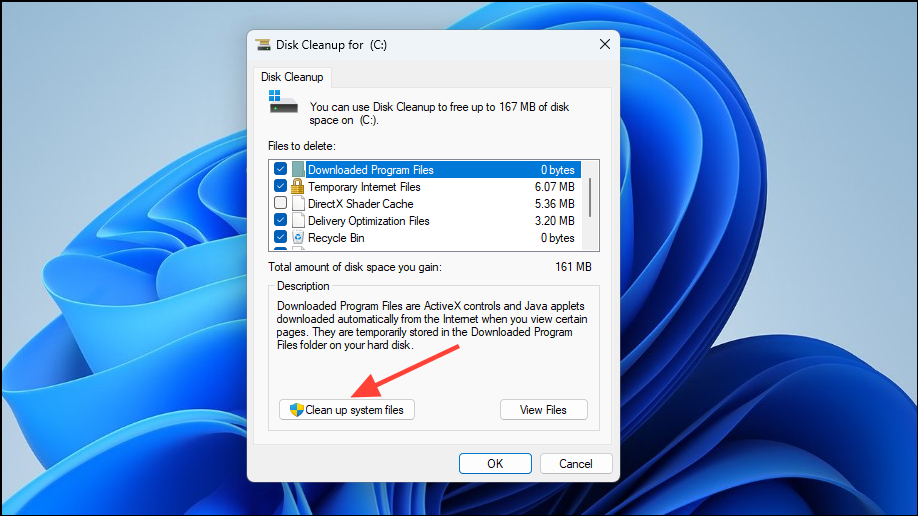Click Clean up system files button
The image size is (918, 516).
347,409
